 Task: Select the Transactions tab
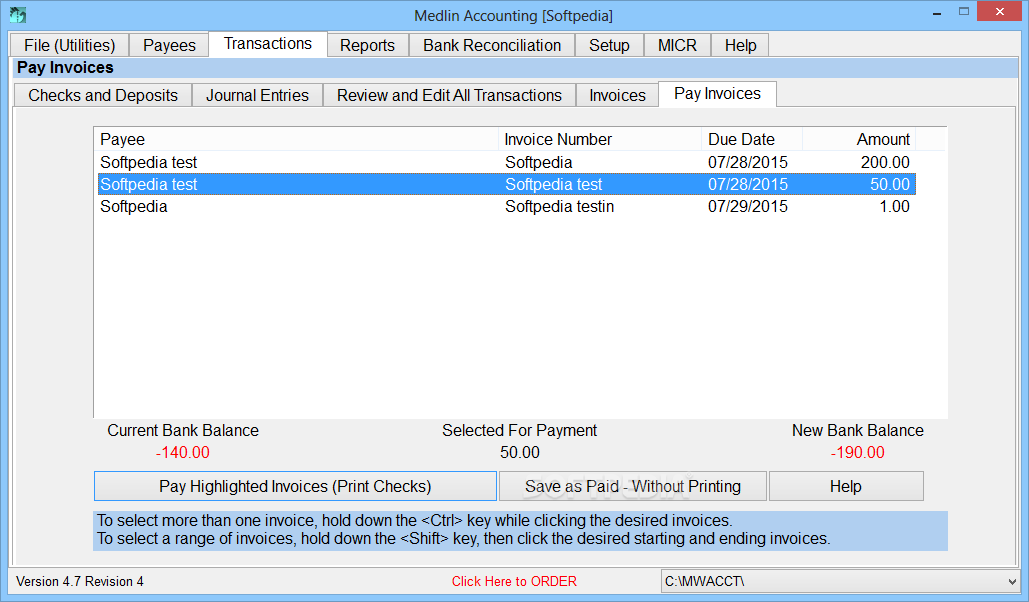268,44
